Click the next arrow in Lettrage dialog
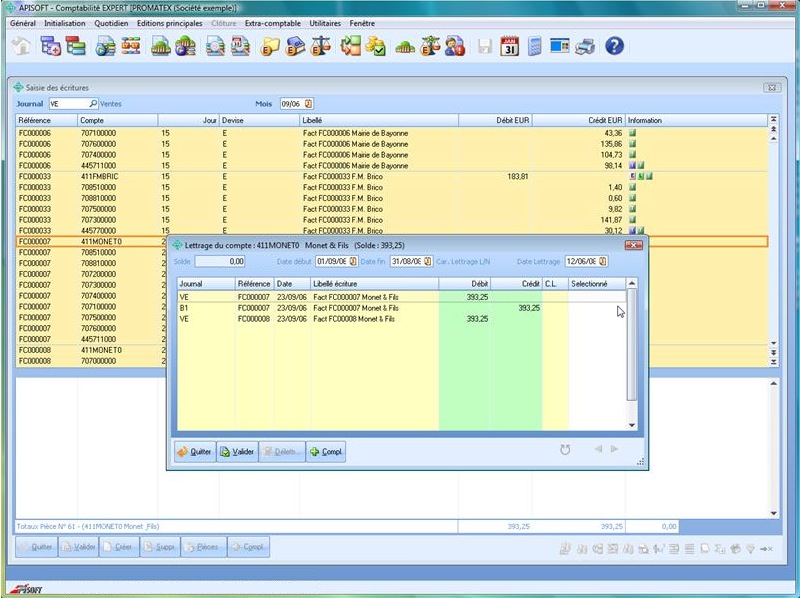800x598 pixels. [614, 449]
